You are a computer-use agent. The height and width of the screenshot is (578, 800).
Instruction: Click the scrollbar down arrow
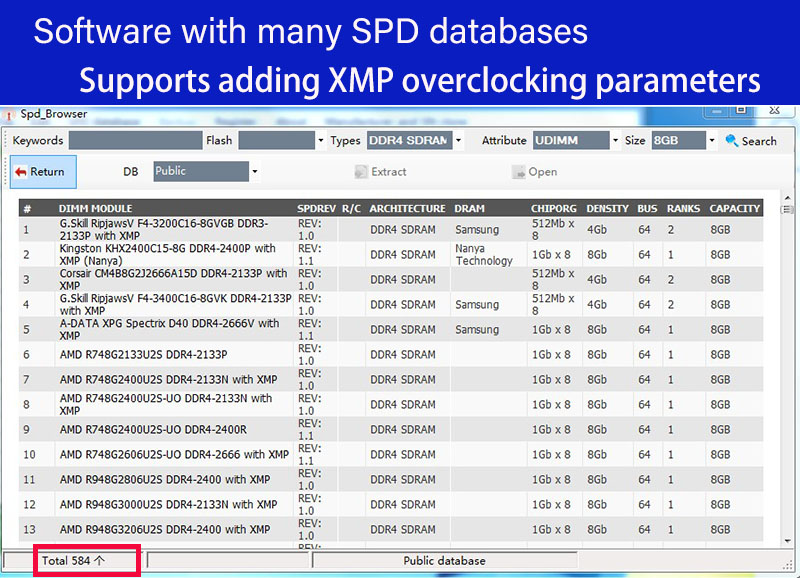pos(787,541)
